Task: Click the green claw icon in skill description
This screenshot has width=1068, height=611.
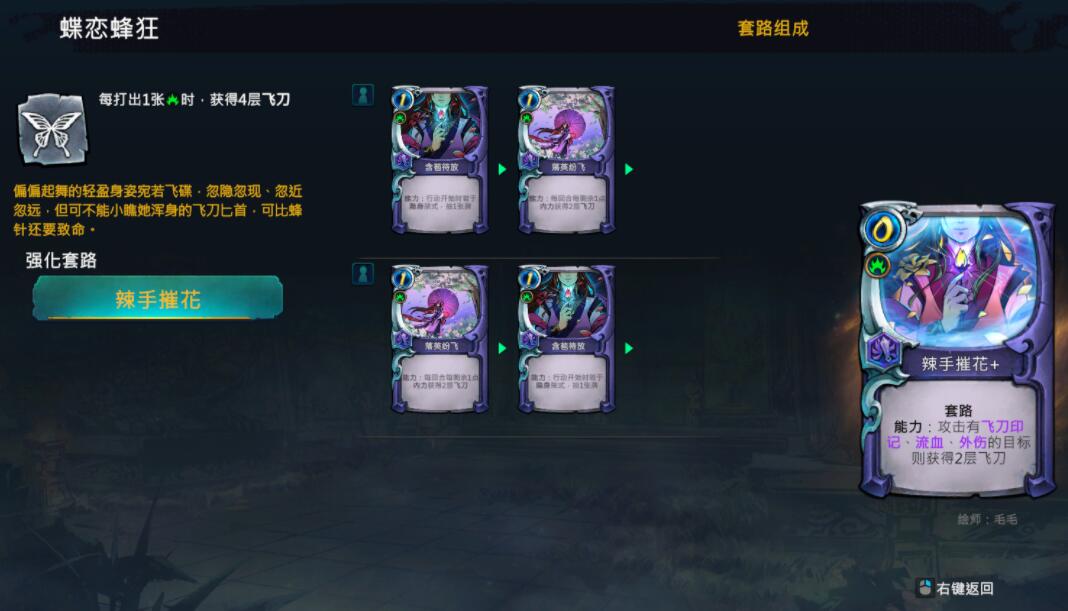Action: [173, 100]
